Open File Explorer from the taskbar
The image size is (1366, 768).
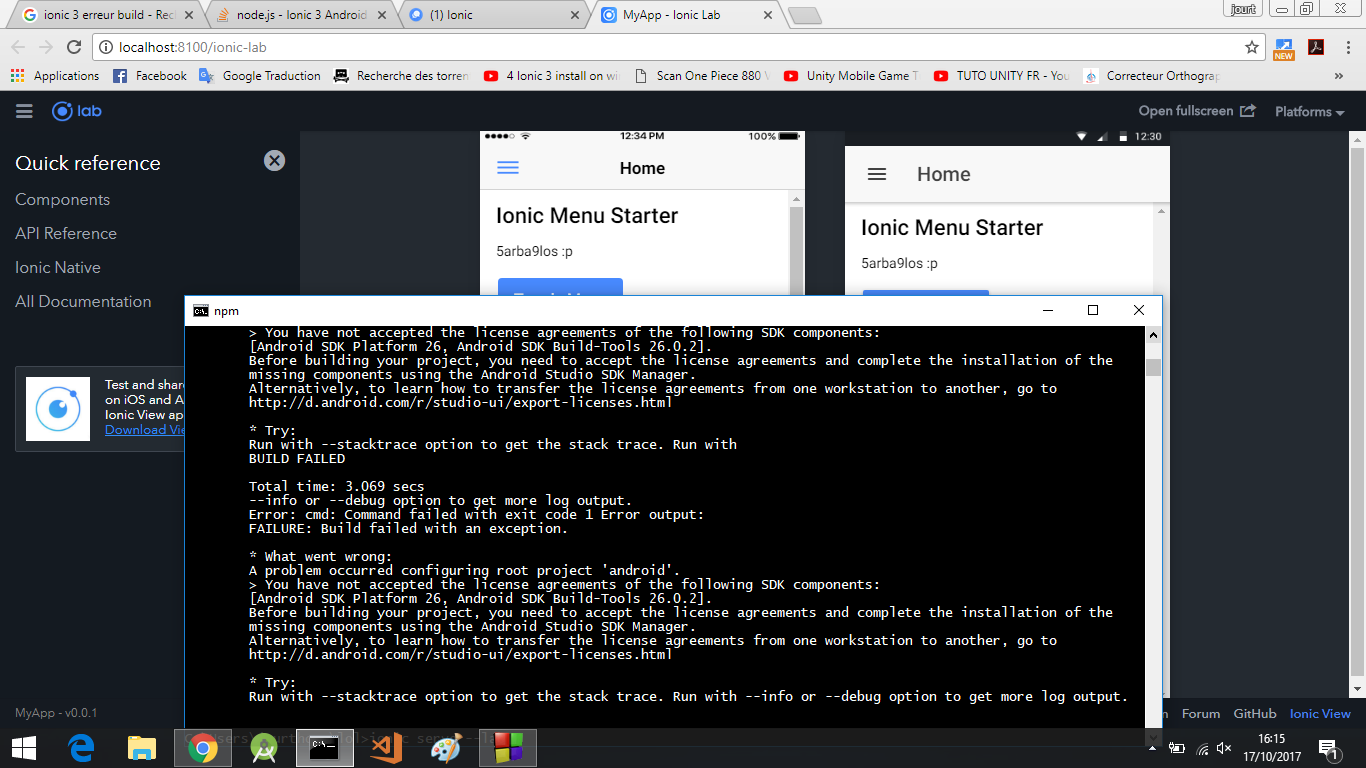142,747
